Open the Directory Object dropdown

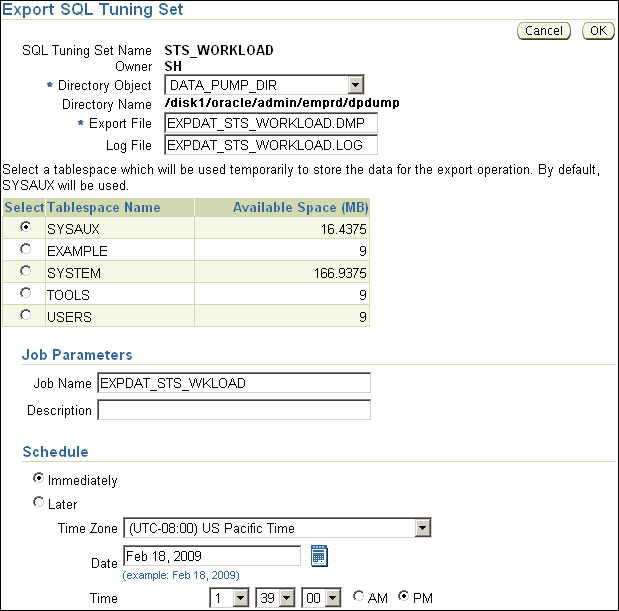[264, 85]
